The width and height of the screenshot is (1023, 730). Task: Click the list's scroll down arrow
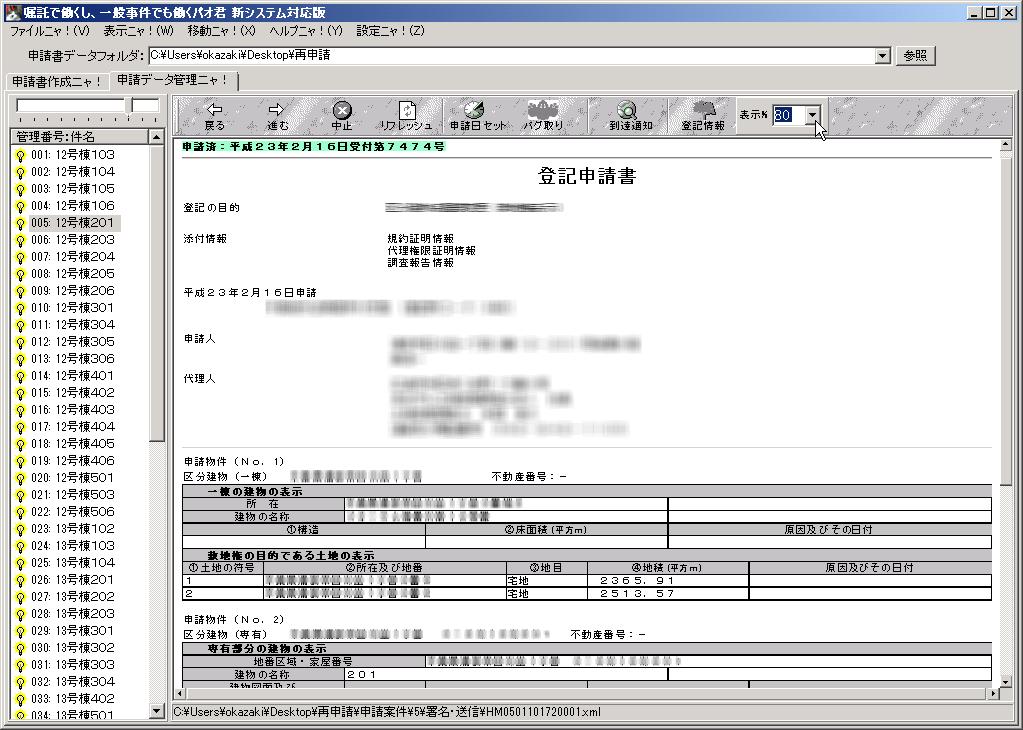coord(156,711)
